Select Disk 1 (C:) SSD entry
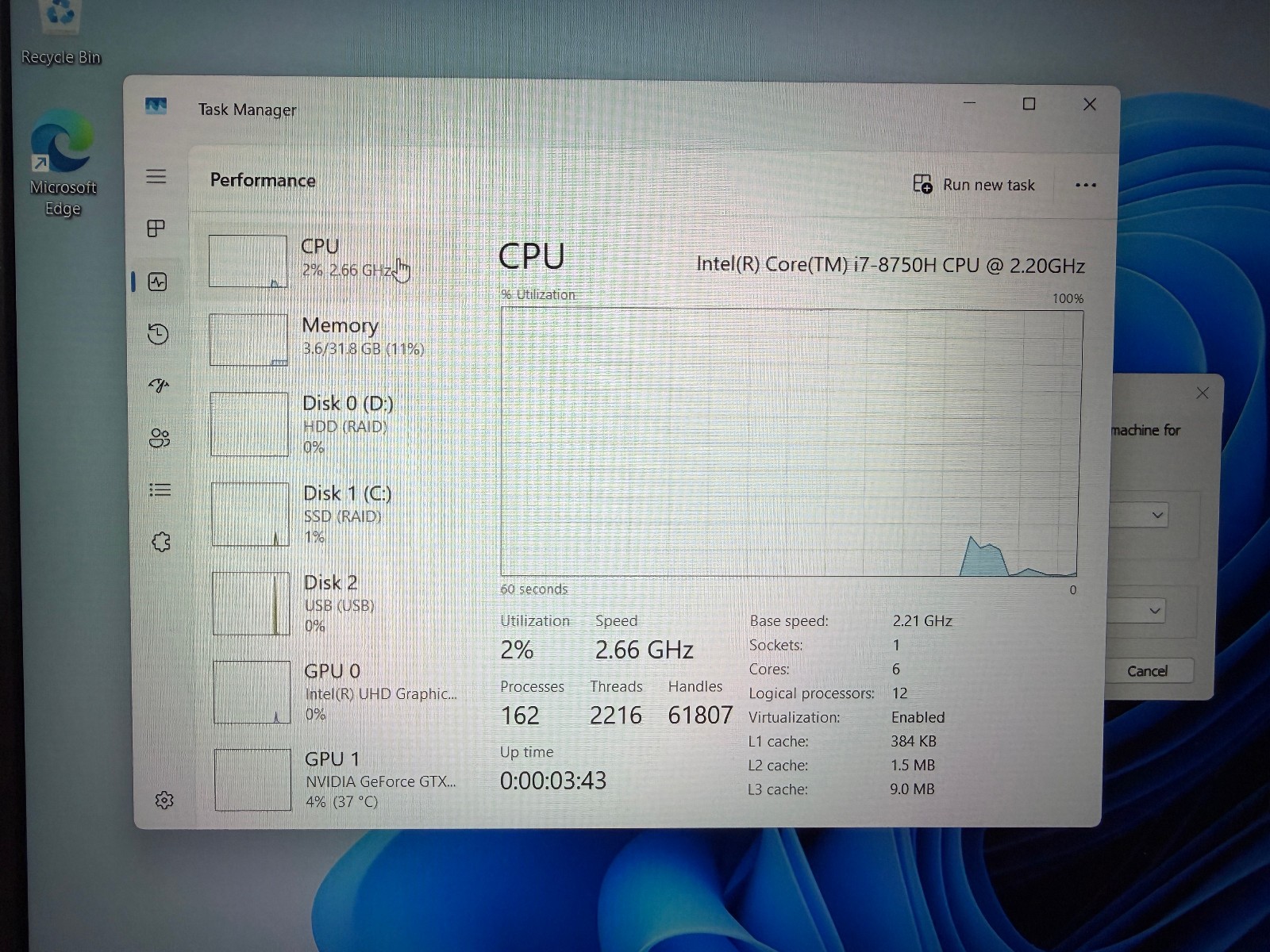The image size is (1270, 952). tap(333, 514)
